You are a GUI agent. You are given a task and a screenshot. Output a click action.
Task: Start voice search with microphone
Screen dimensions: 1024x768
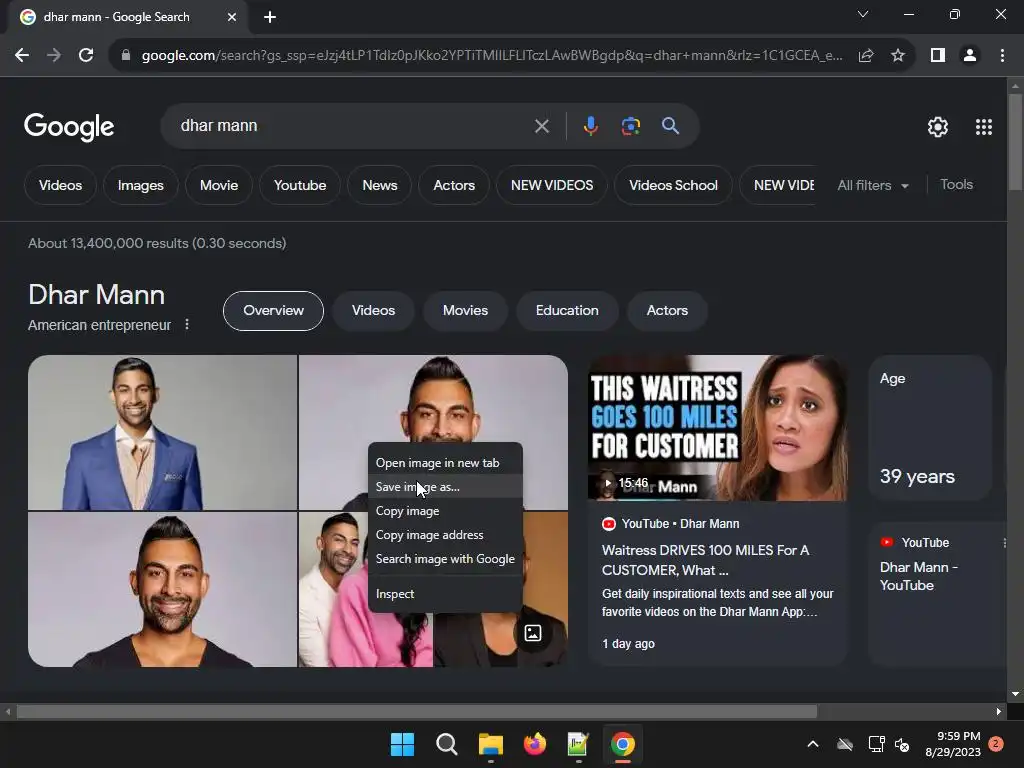(x=590, y=126)
